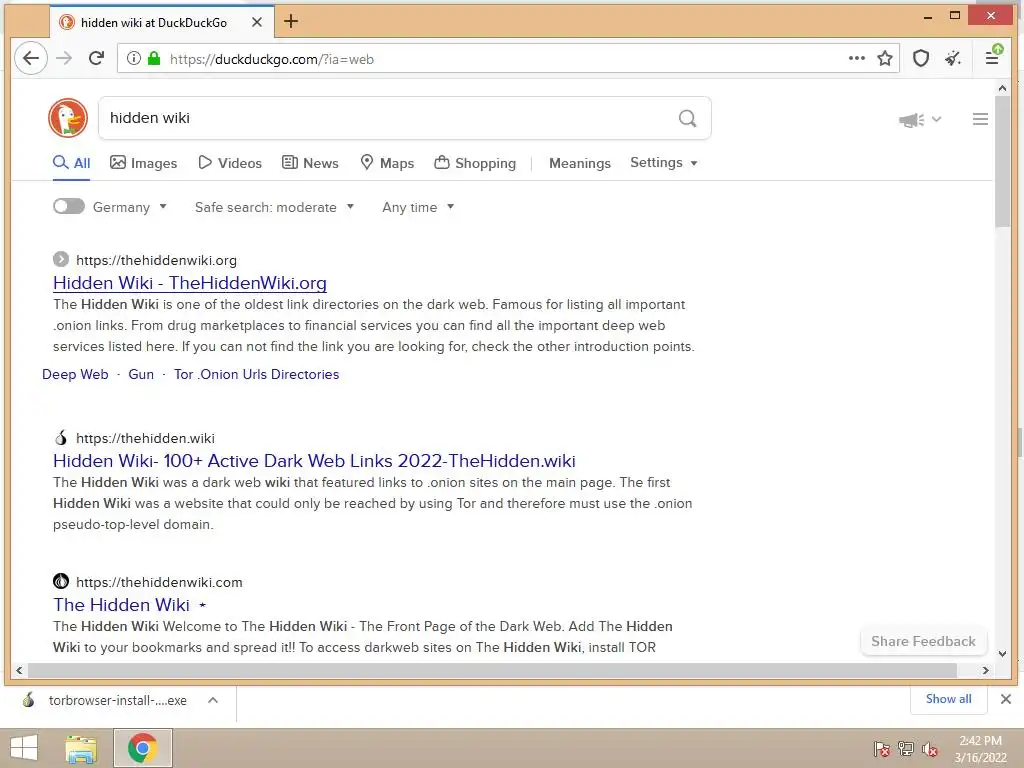Click favicon beside thehiddenwiki.com result
The width and height of the screenshot is (1024, 768).
(61, 581)
